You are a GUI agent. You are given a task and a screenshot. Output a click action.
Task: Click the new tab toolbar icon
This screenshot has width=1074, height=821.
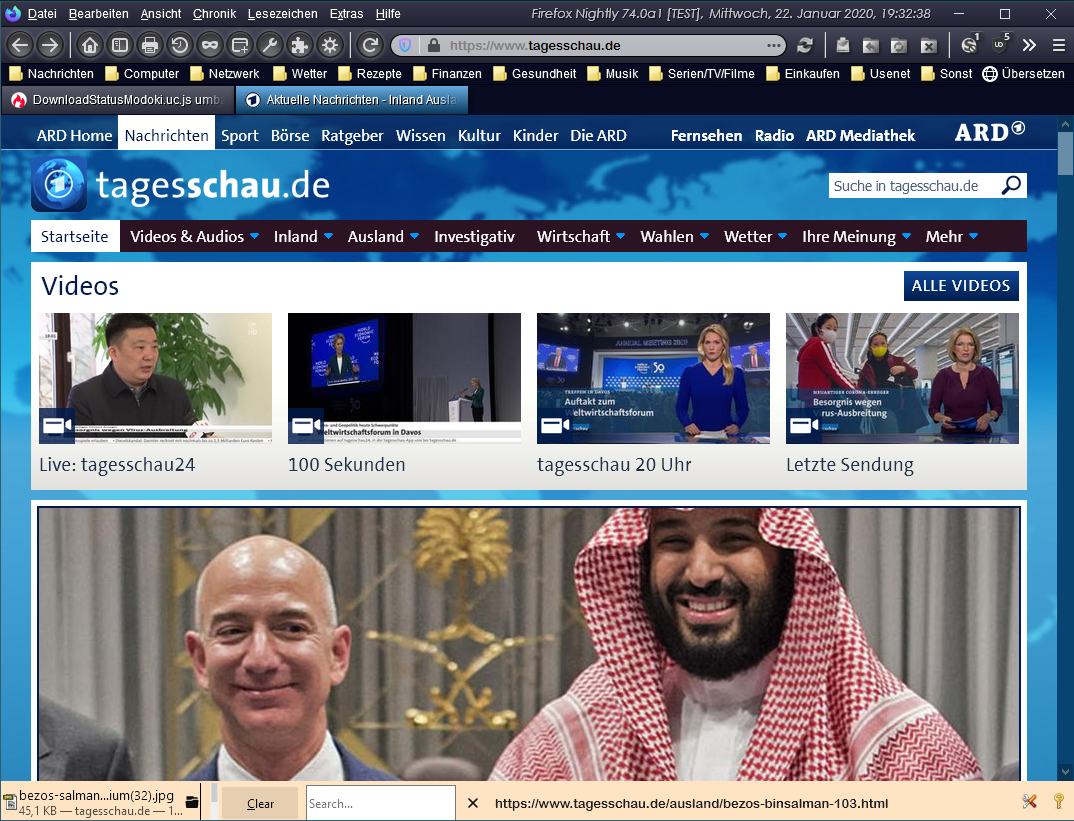coord(240,45)
